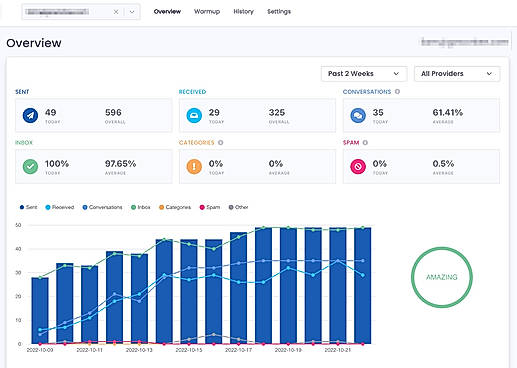Open the History tab
517x368 pixels.
(243, 12)
